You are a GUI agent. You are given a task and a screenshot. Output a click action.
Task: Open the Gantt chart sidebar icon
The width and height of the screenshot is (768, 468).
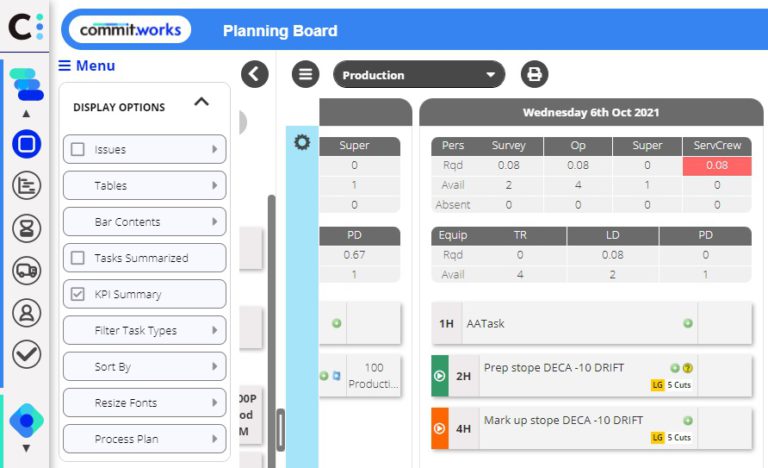(26, 186)
